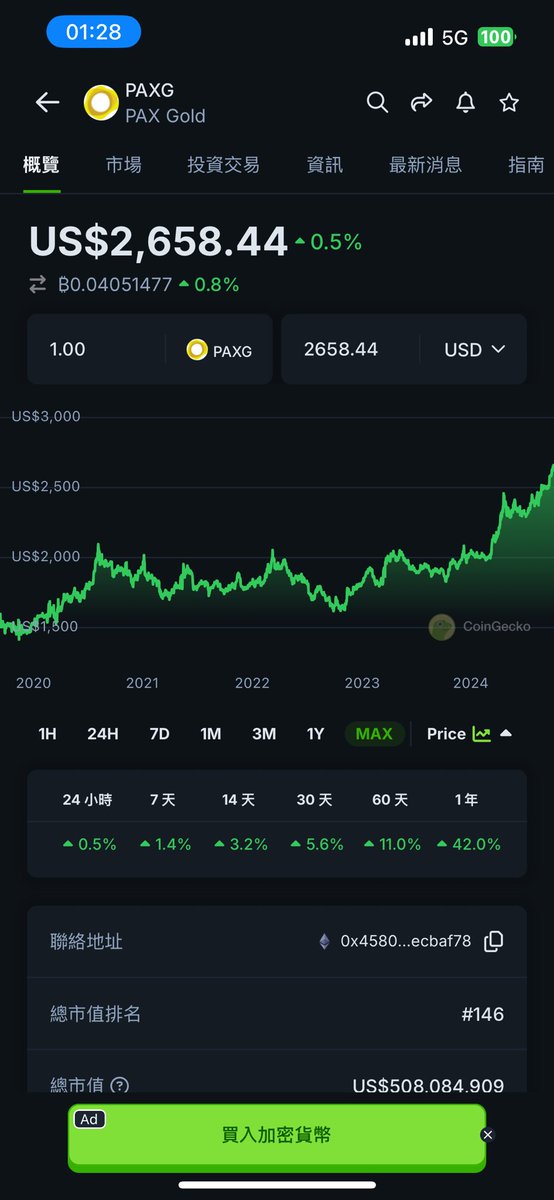Screen dimensions: 554x1200
Task: Tap the green chart line icon next to Price
Action: coord(482,734)
